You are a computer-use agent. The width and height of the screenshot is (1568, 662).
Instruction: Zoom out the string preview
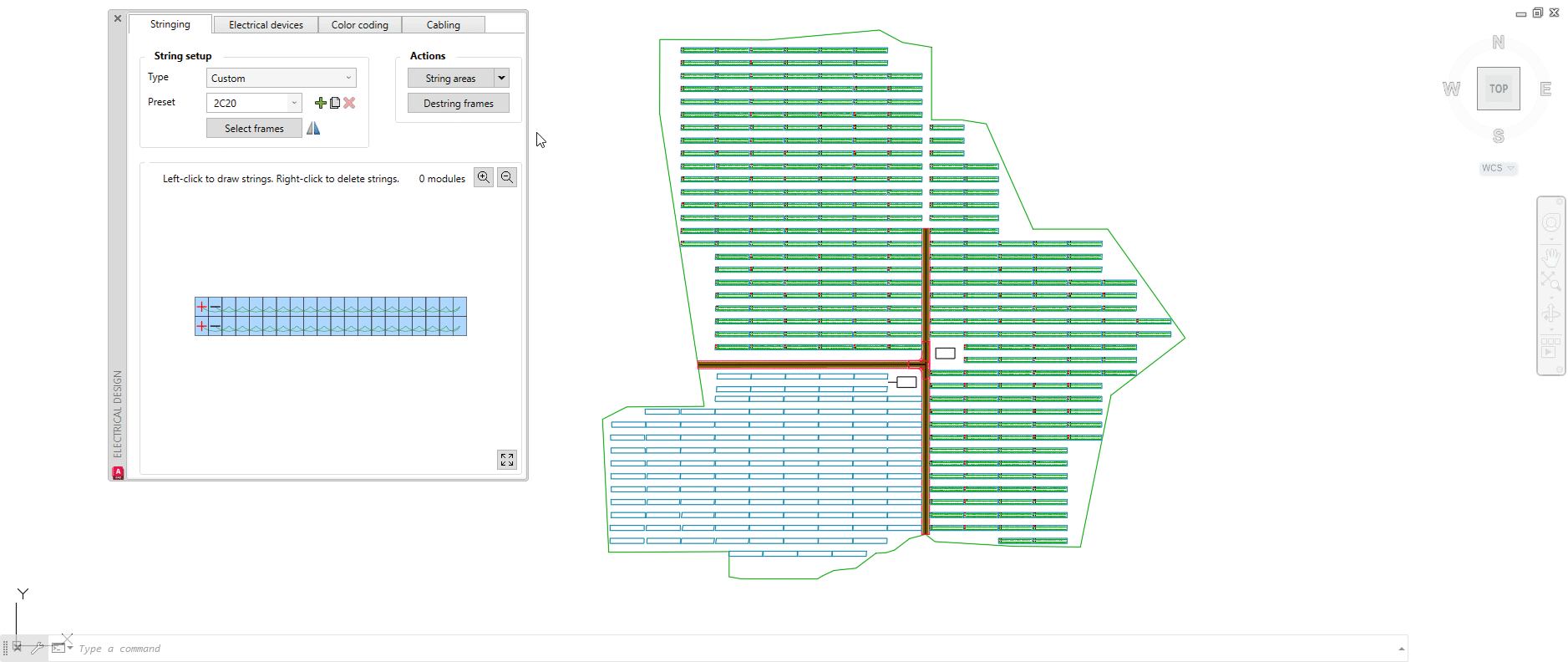507,177
